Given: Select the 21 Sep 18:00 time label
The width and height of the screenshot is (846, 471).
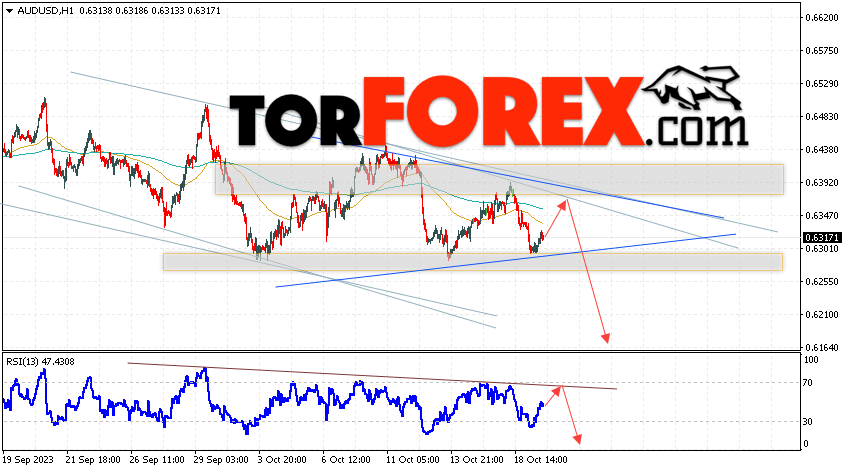Looking at the screenshot, I should pos(93,460).
